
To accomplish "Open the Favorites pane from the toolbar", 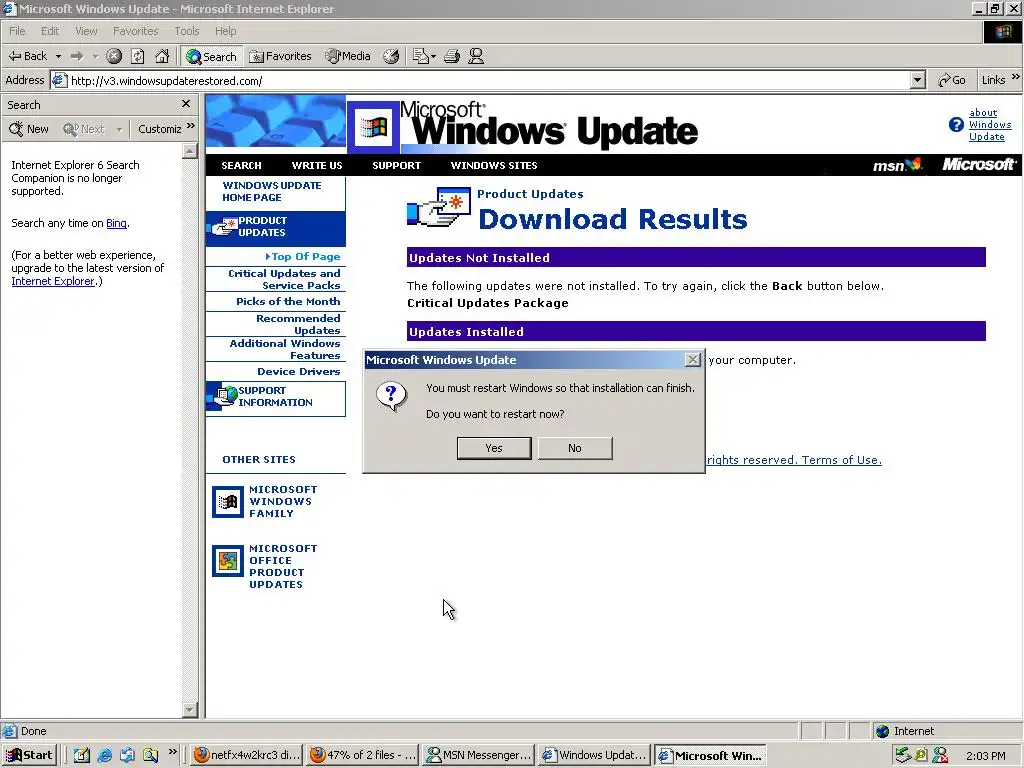I will coord(280,56).
